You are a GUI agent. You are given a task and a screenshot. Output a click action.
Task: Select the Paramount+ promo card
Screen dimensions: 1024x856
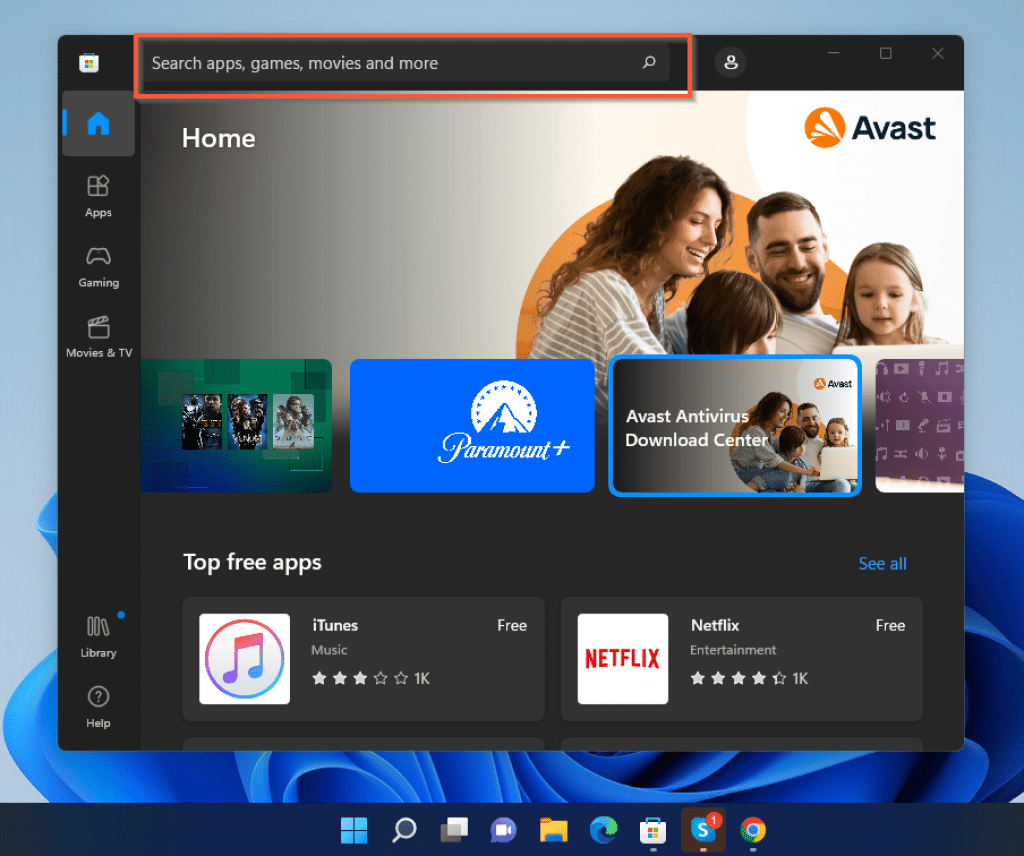472,426
